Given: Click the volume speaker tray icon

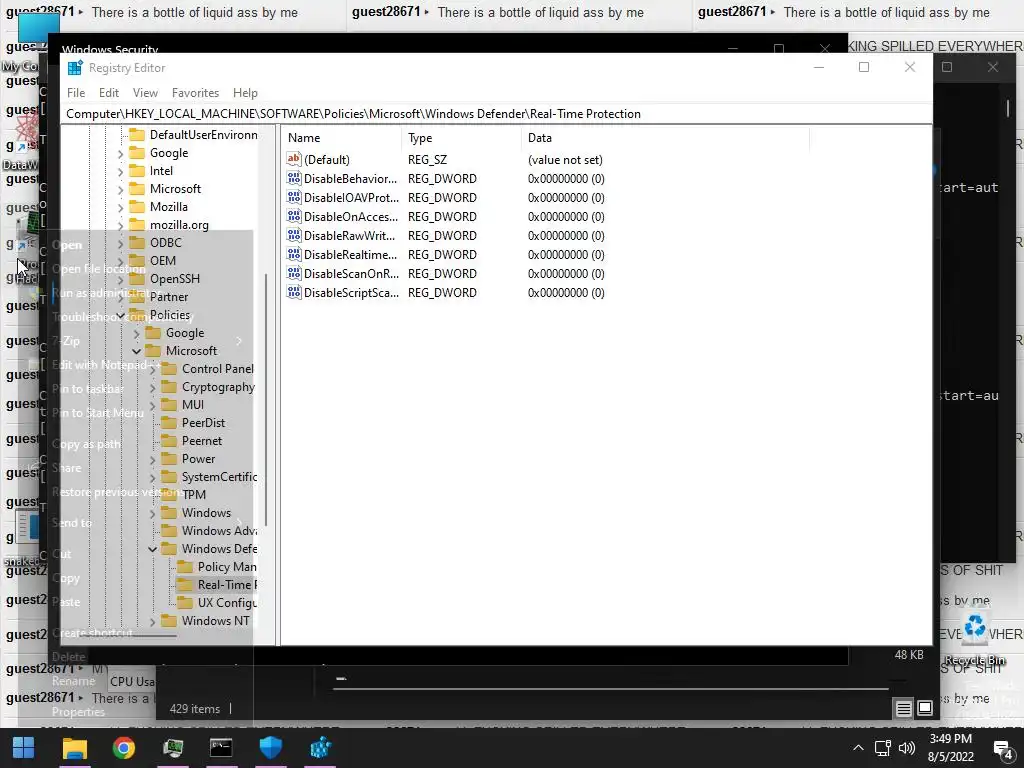Looking at the screenshot, I should [x=907, y=748].
